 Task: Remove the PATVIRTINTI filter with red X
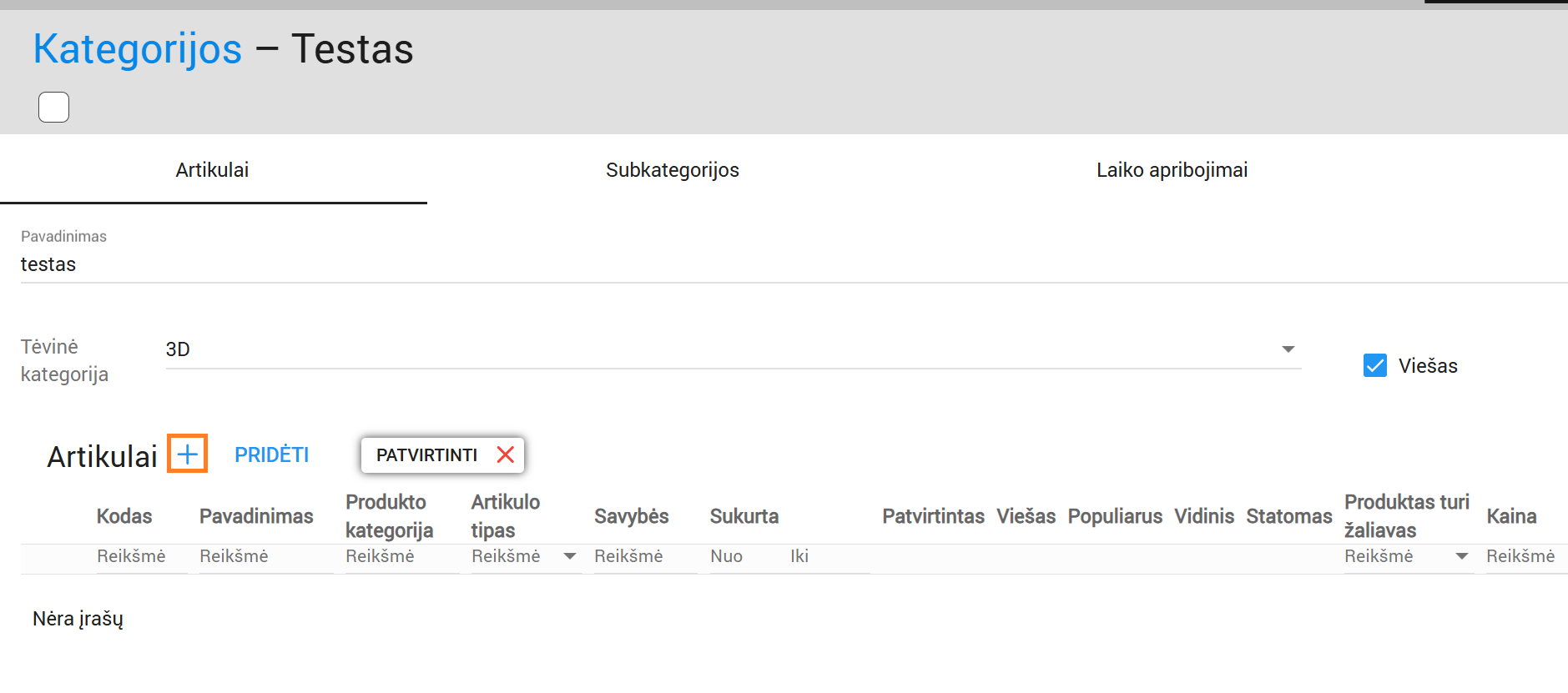505,454
